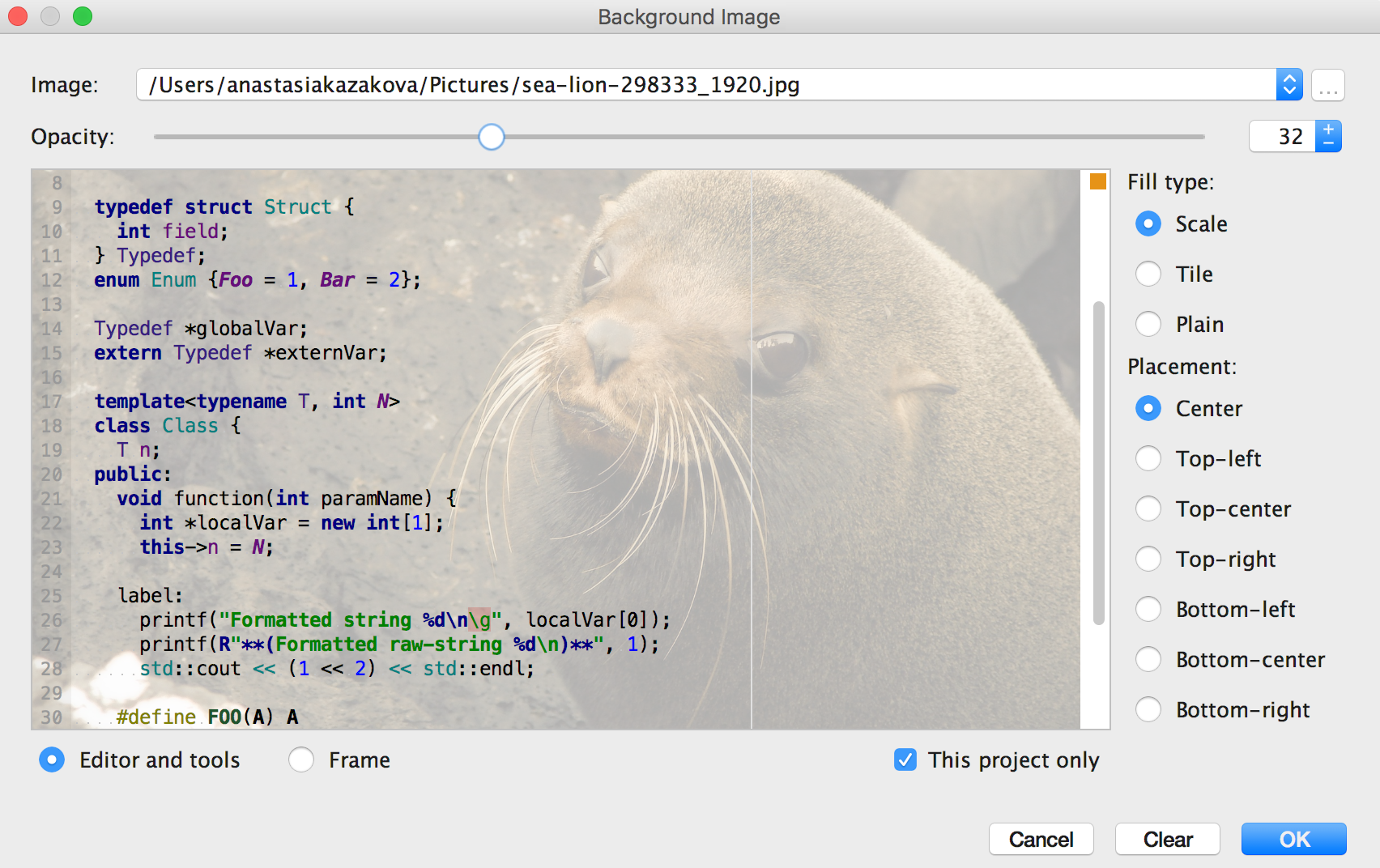Set placement to Bottom-center
This screenshot has height=868, width=1380.
pyautogui.click(x=1148, y=660)
